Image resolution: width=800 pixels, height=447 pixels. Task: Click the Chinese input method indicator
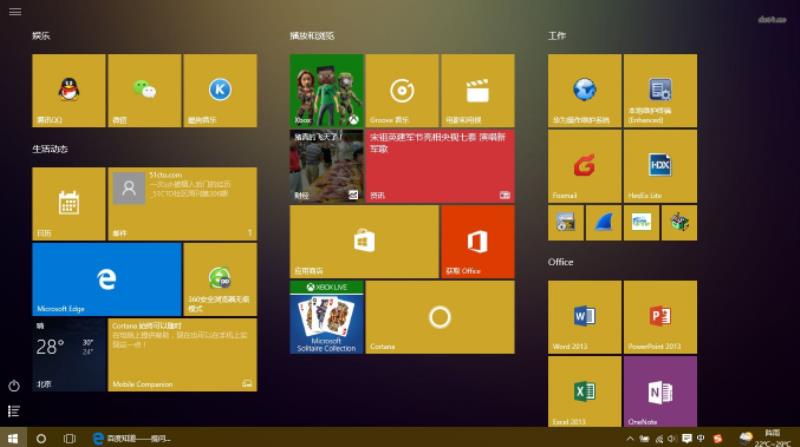click(701, 438)
